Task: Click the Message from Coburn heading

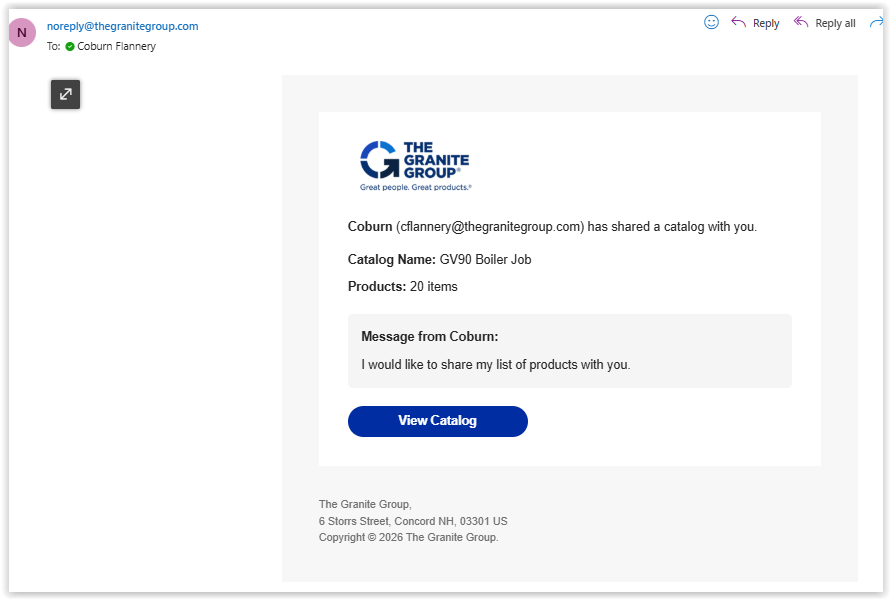Action: [430, 336]
